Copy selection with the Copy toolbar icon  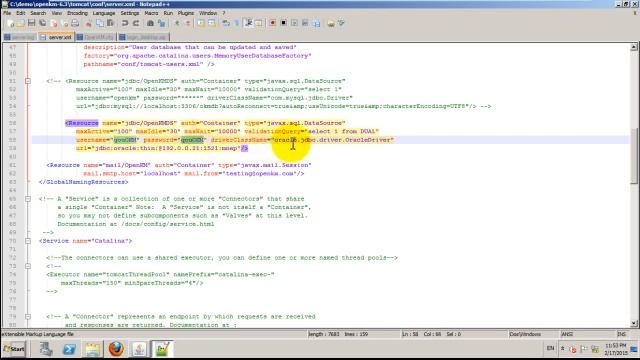click(x=100, y=23)
